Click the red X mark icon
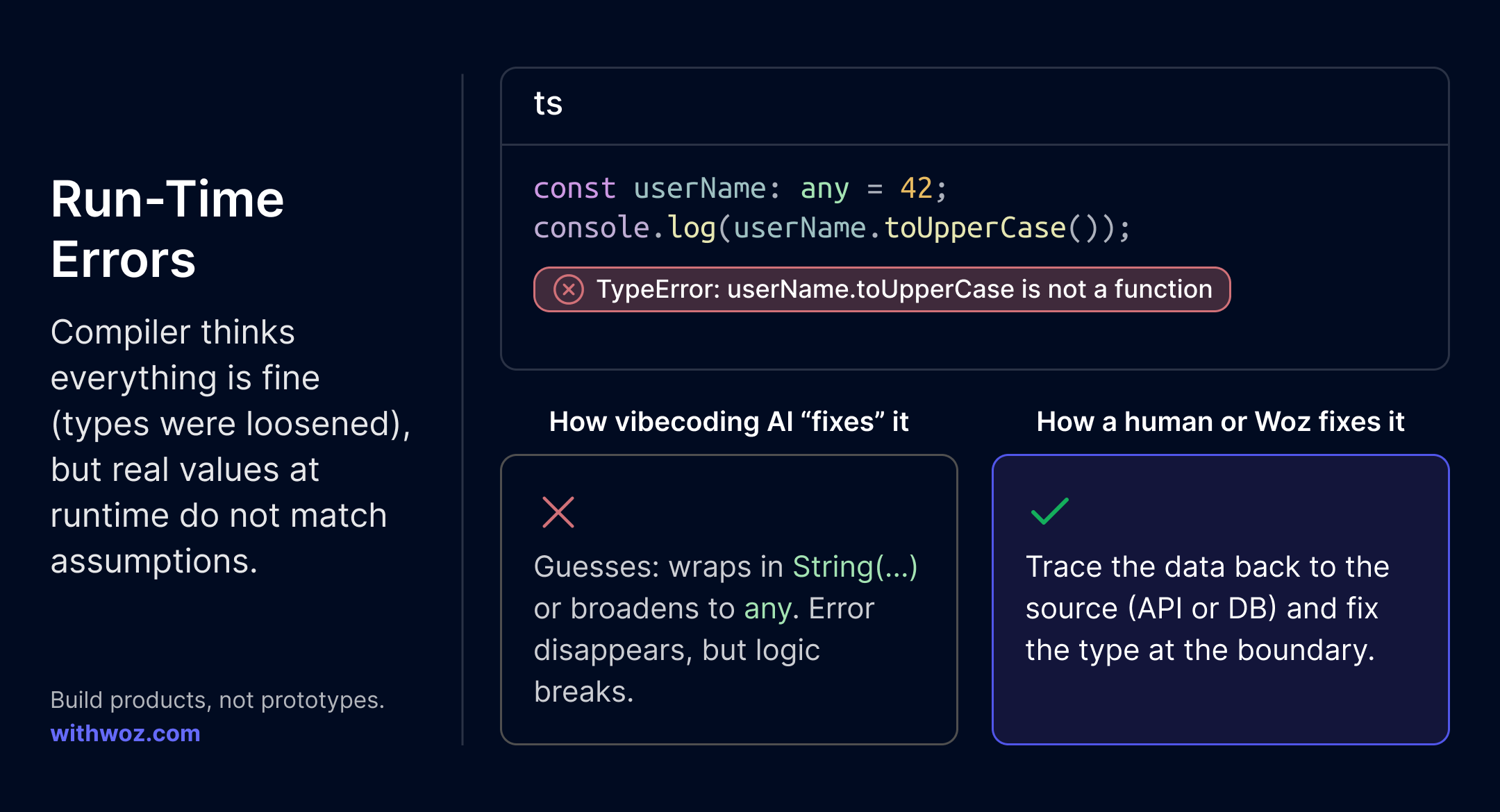 click(x=558, y=512)
